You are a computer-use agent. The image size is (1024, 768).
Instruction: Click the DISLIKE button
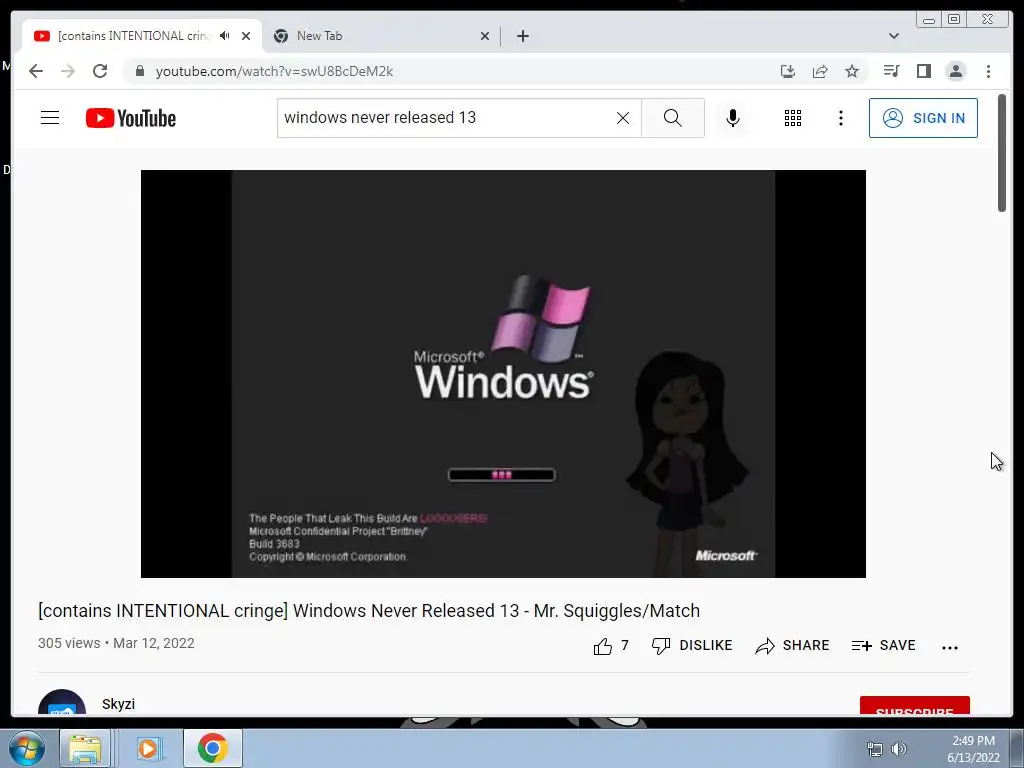[692, 646]
